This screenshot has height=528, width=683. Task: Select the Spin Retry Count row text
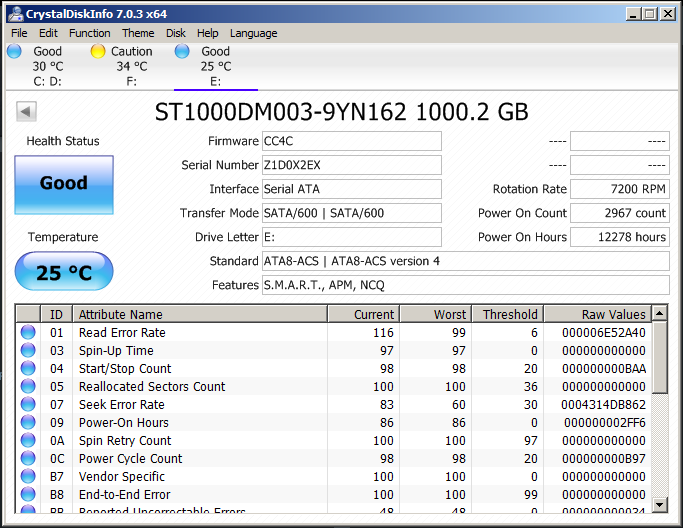coord(125,441)
